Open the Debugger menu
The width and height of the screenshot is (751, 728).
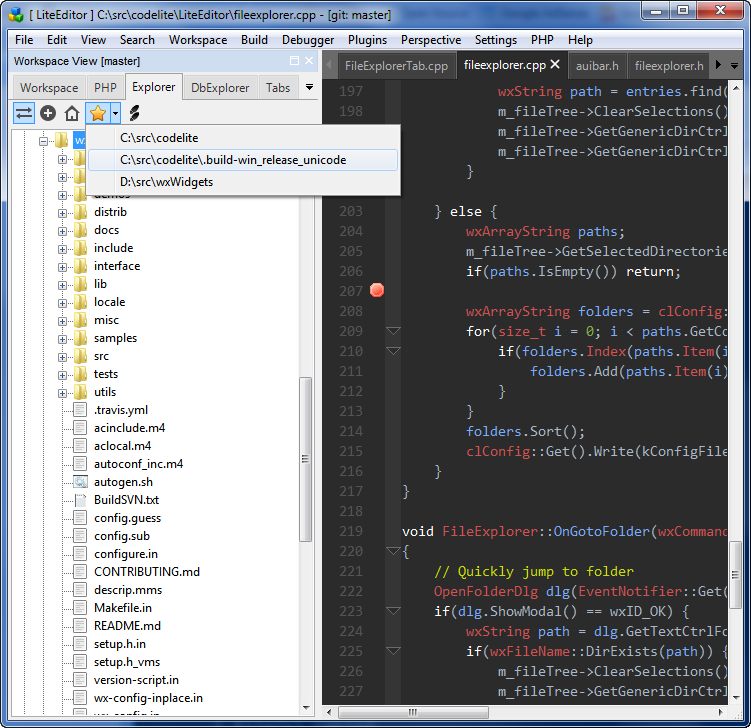point(308,40)
